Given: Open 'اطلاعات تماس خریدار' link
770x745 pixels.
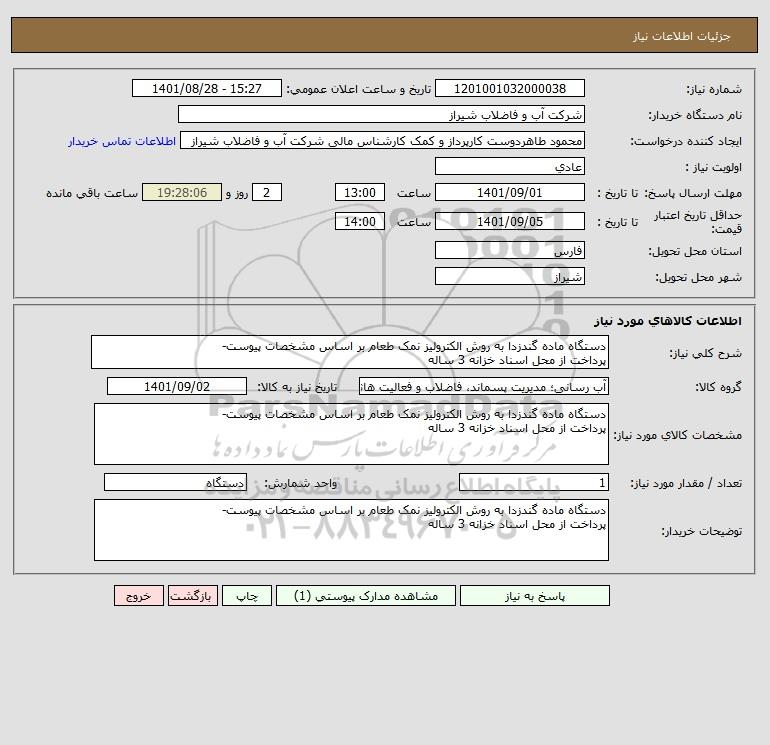Looking at the screenshot, I should pyautogui.click(x=122, y=141).
